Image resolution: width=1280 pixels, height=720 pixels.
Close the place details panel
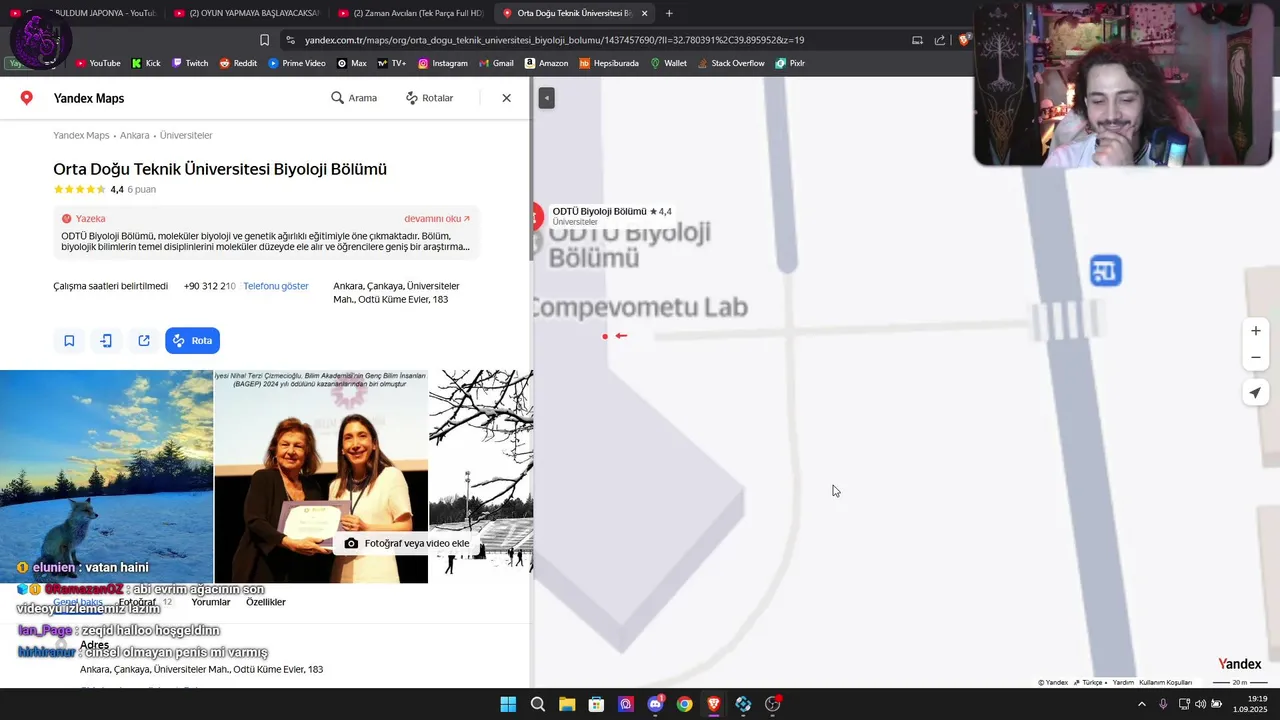coord(506,98)
